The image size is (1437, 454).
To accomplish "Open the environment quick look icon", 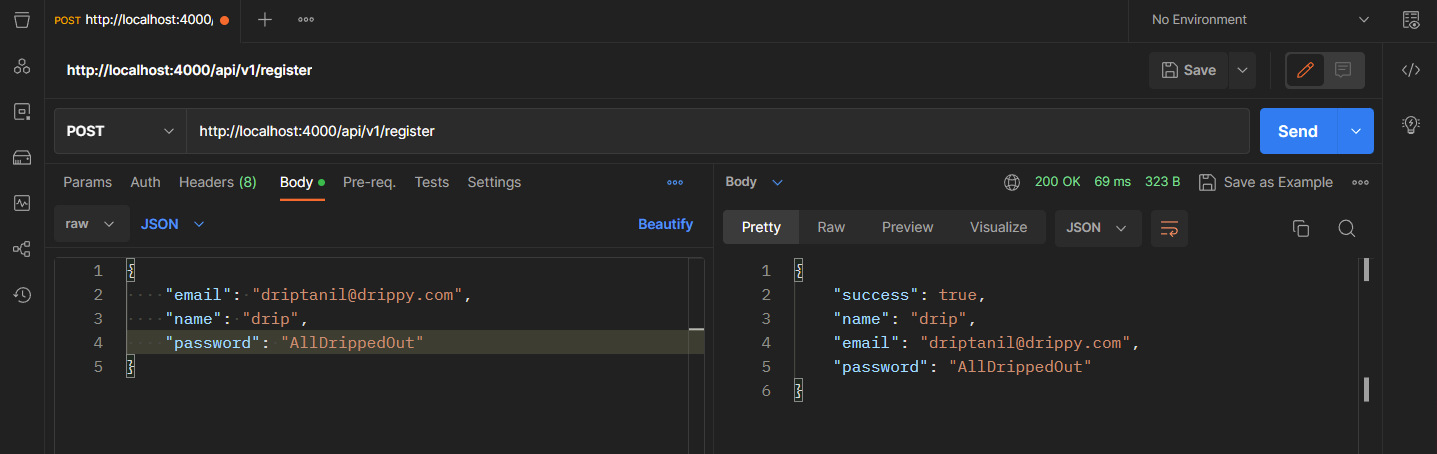I will 1411,20.
